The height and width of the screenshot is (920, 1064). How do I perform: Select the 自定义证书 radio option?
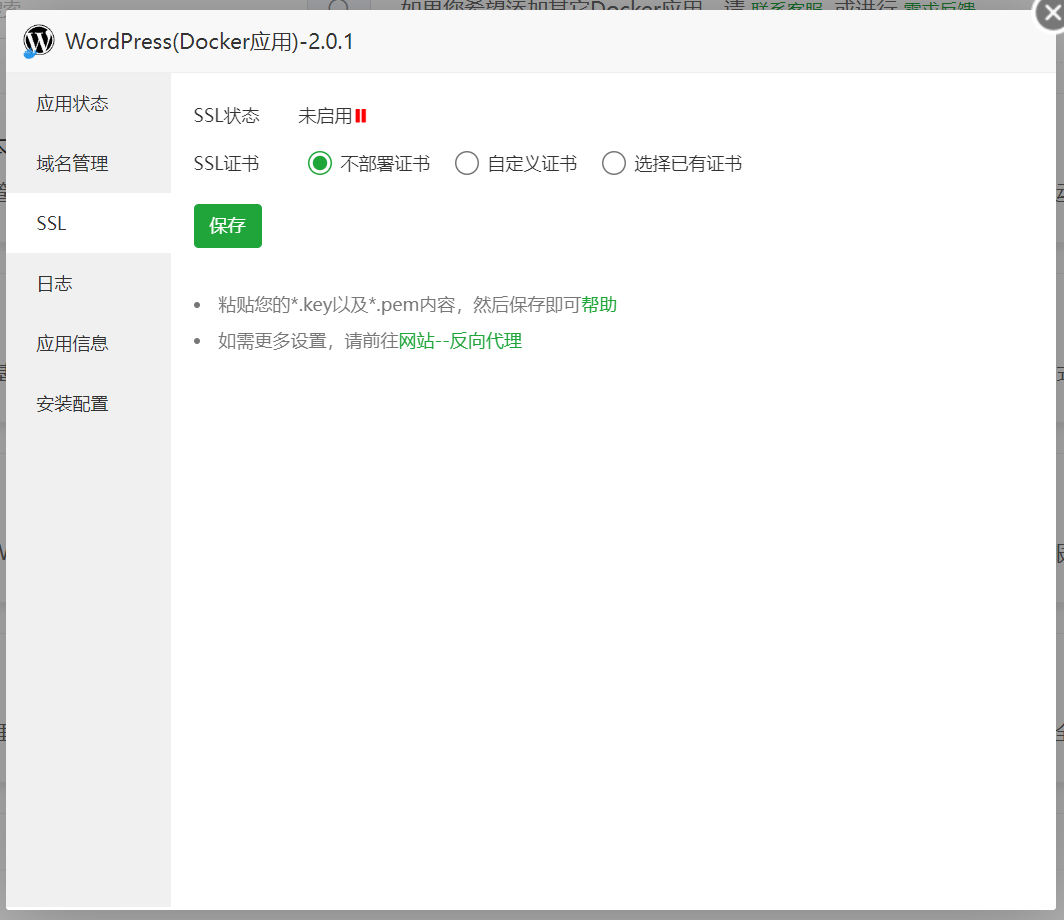pyautogui.click(x=467, y=164)
